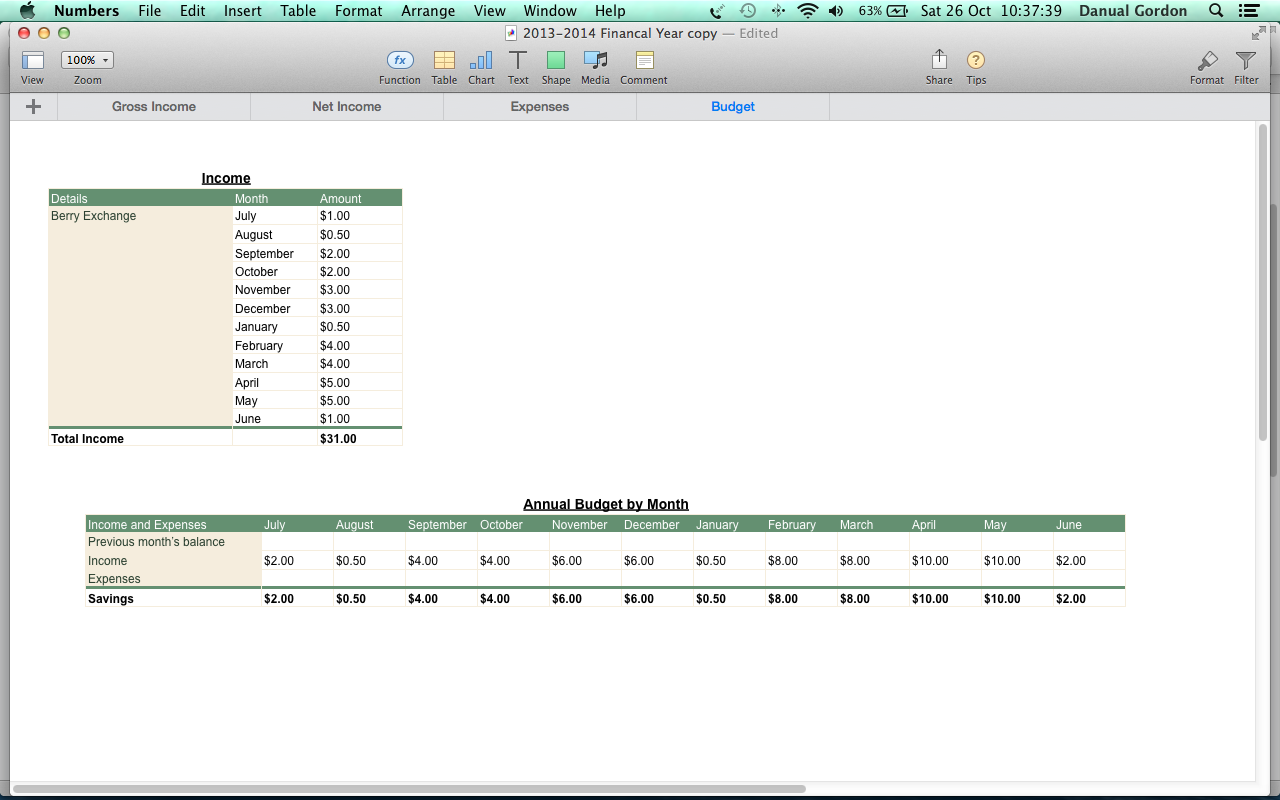This screenshot has height=800, width=1280.
Task: Open the Spotlight search in menu bar
Action: (1216, 11)
